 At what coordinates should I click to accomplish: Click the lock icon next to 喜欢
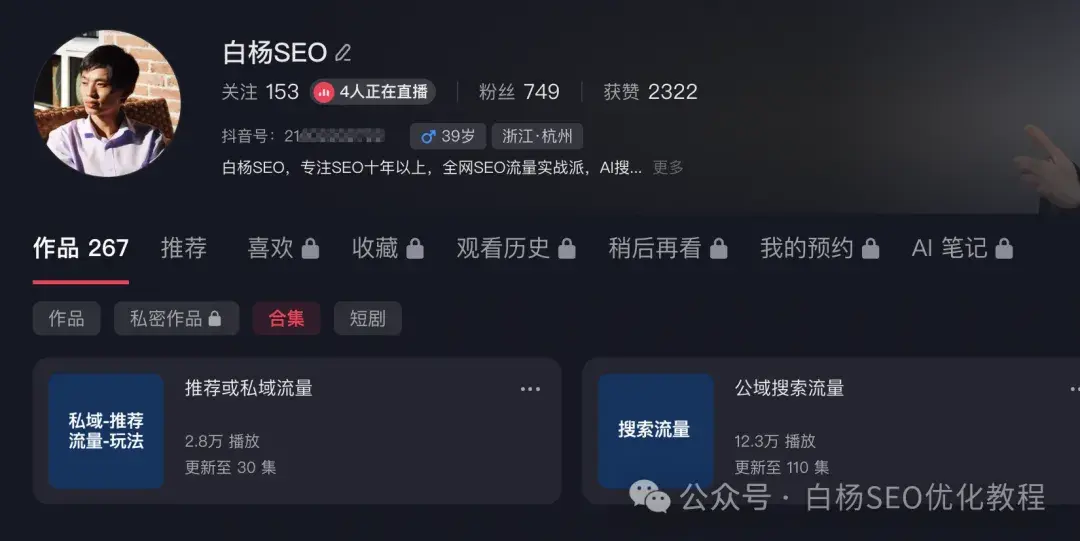coord(310,249)
